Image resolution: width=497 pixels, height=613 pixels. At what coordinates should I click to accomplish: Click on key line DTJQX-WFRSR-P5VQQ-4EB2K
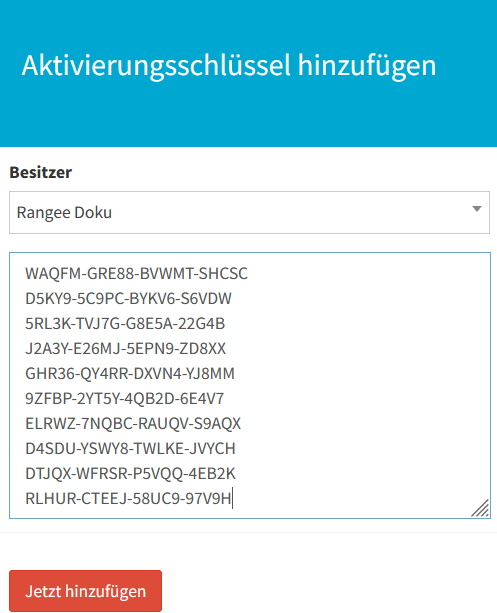tap(130, 473)
